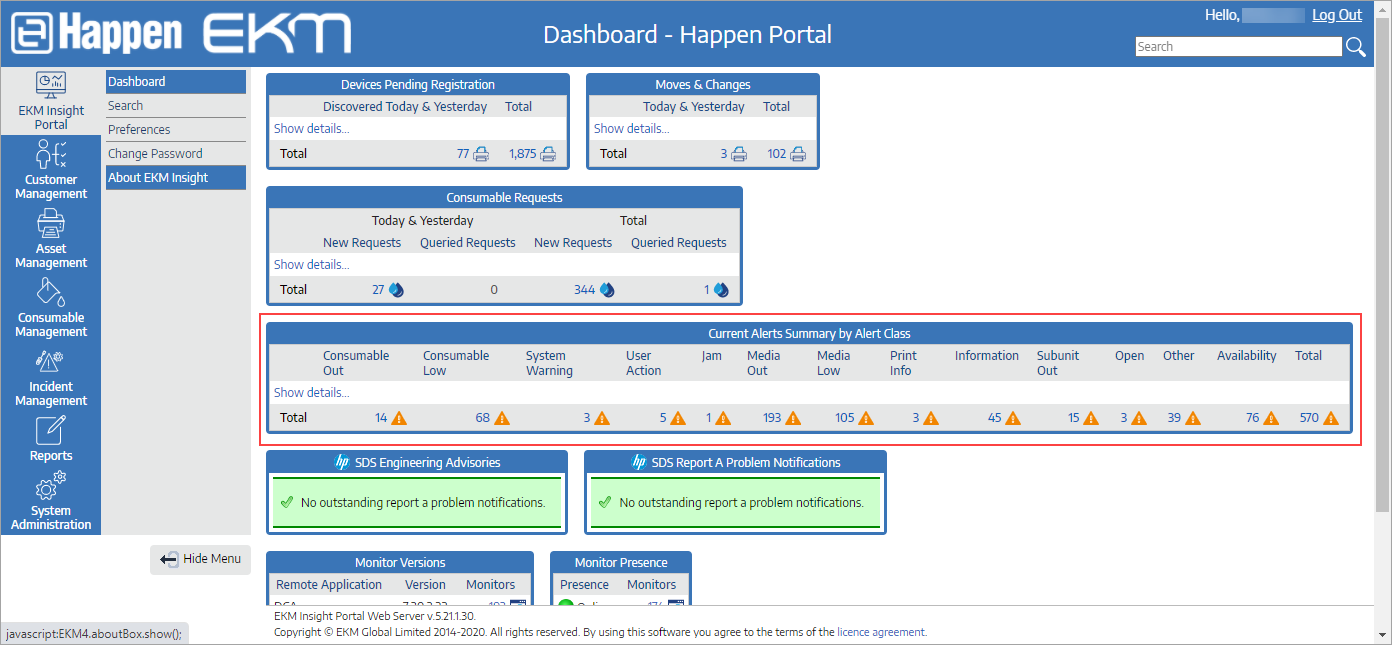The image size is (1392, 645).
Task: Click the Happen EKM logo
Action: tap(181, 33)
